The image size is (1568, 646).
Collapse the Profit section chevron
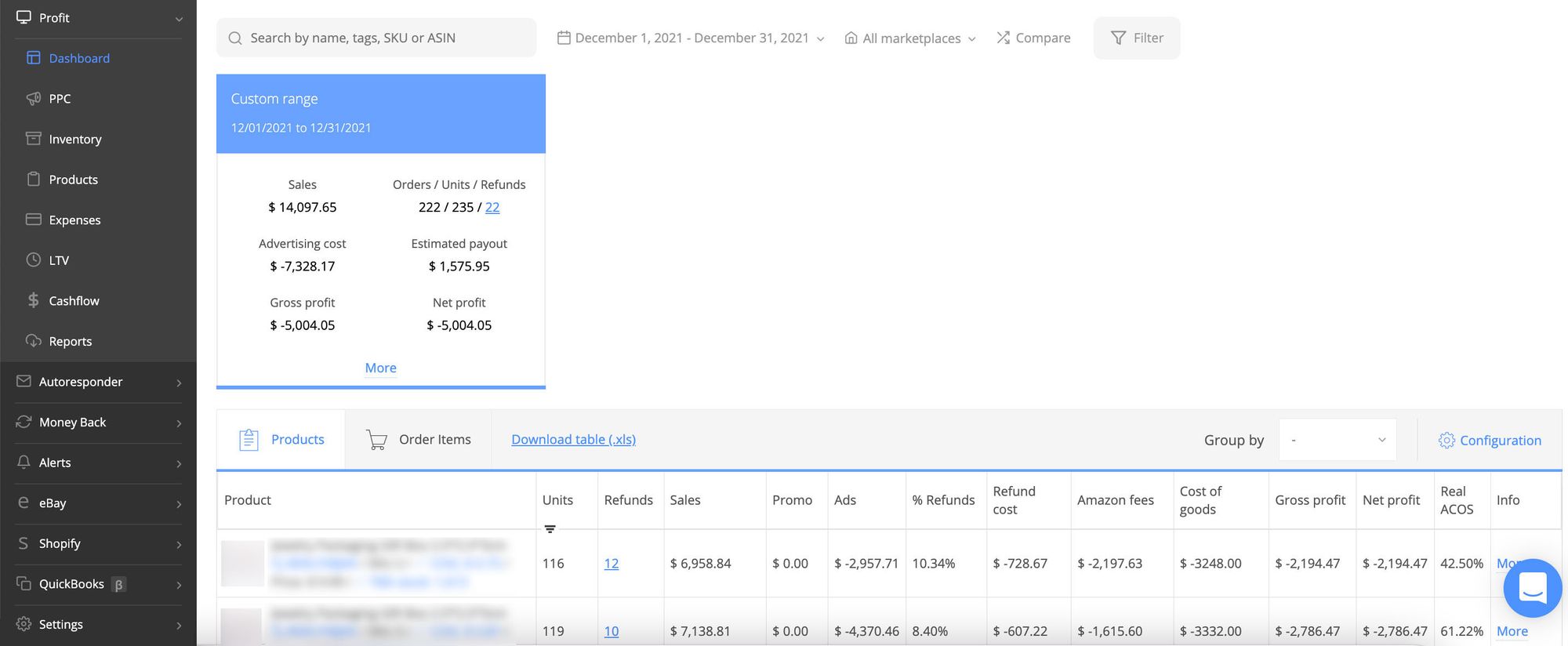(x=179, y=19)
